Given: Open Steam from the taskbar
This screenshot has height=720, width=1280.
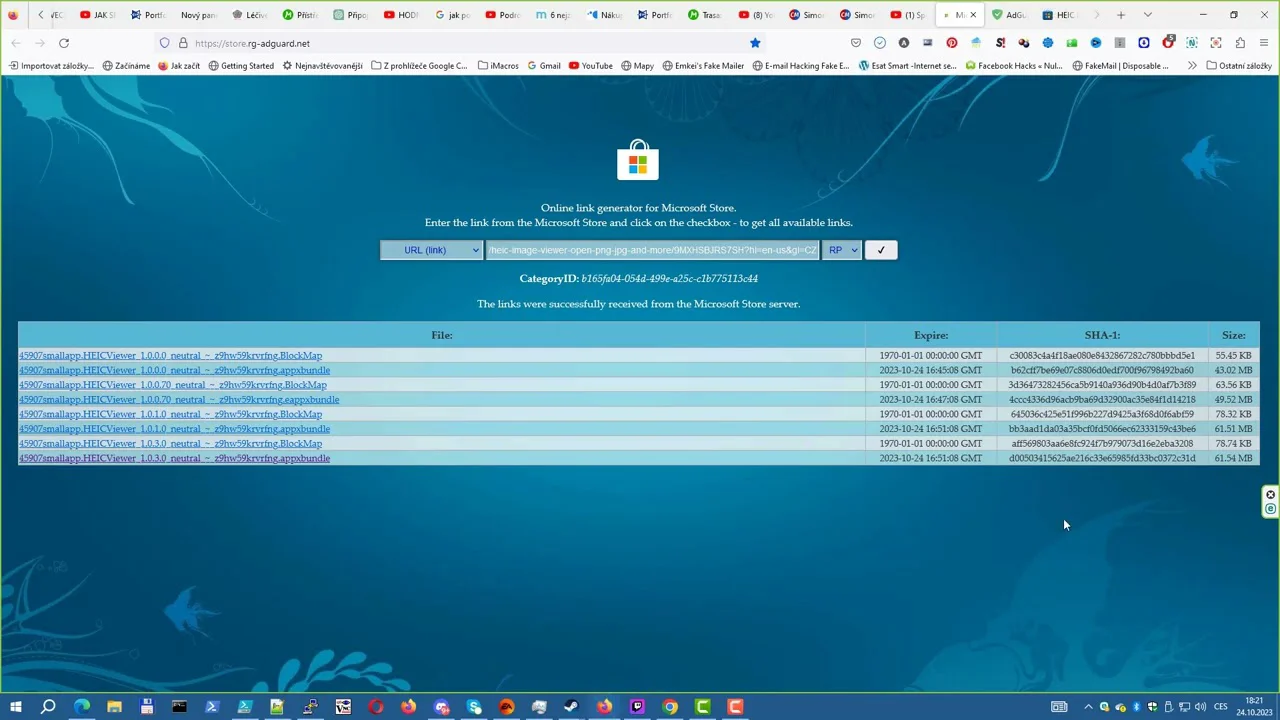Looking at the screenshot, I should (x=571, y=707).
